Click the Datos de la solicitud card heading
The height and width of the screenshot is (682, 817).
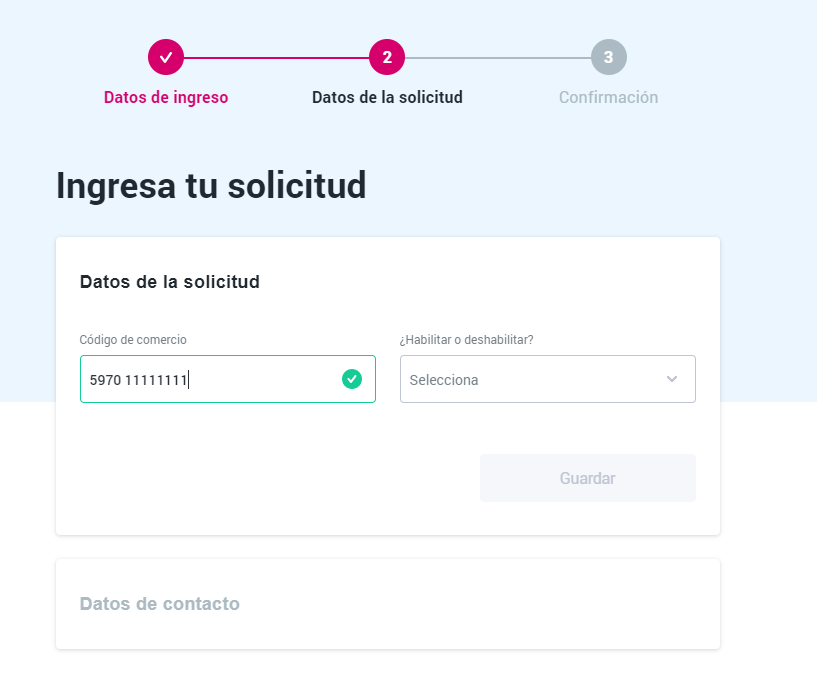coord(169,282)
